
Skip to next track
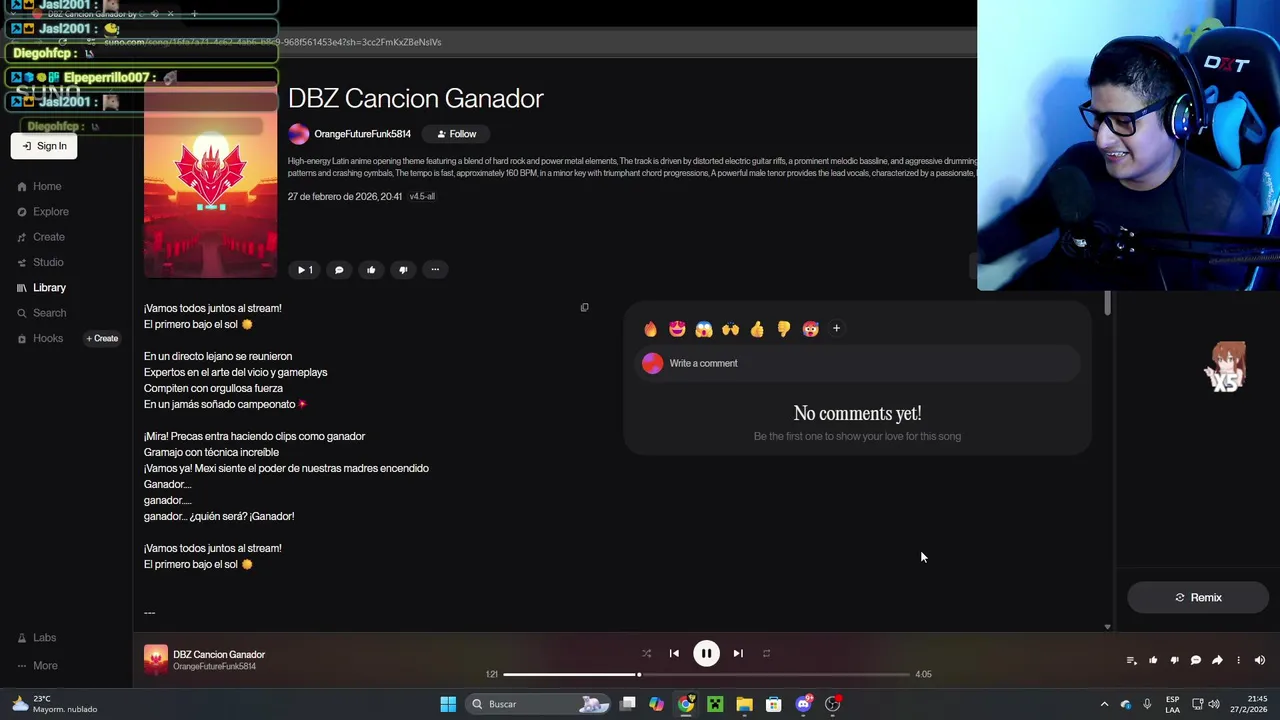(x=738, y=653)
